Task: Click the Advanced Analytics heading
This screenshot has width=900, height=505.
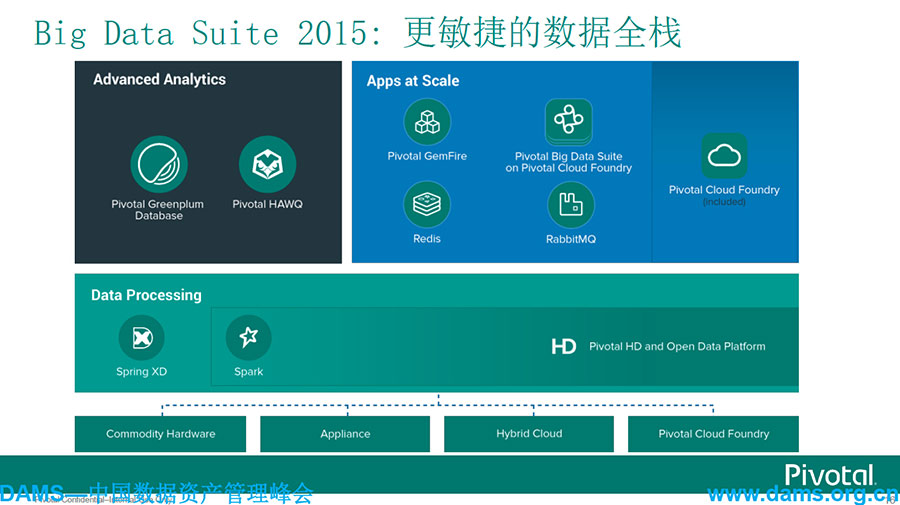Action: 160,80
